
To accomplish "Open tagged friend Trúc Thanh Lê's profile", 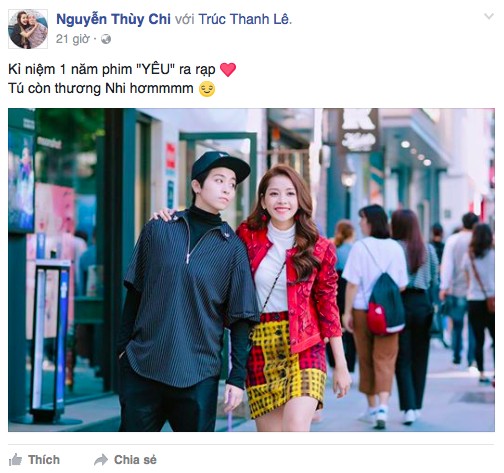I will 244,19.
